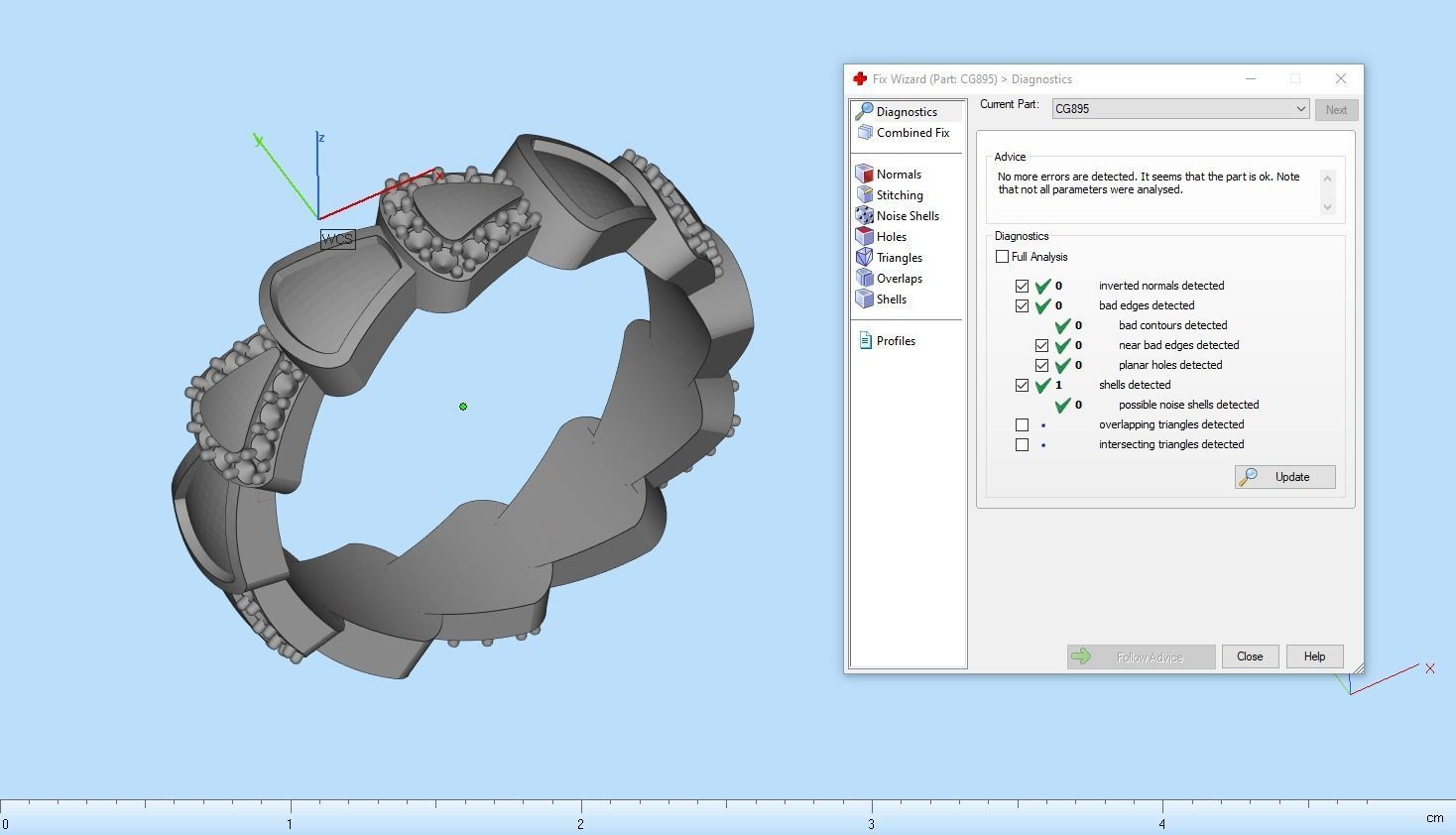Open the Triangles page
Image resolution: width=1456 pixels, height=835 pixels.
900,257
